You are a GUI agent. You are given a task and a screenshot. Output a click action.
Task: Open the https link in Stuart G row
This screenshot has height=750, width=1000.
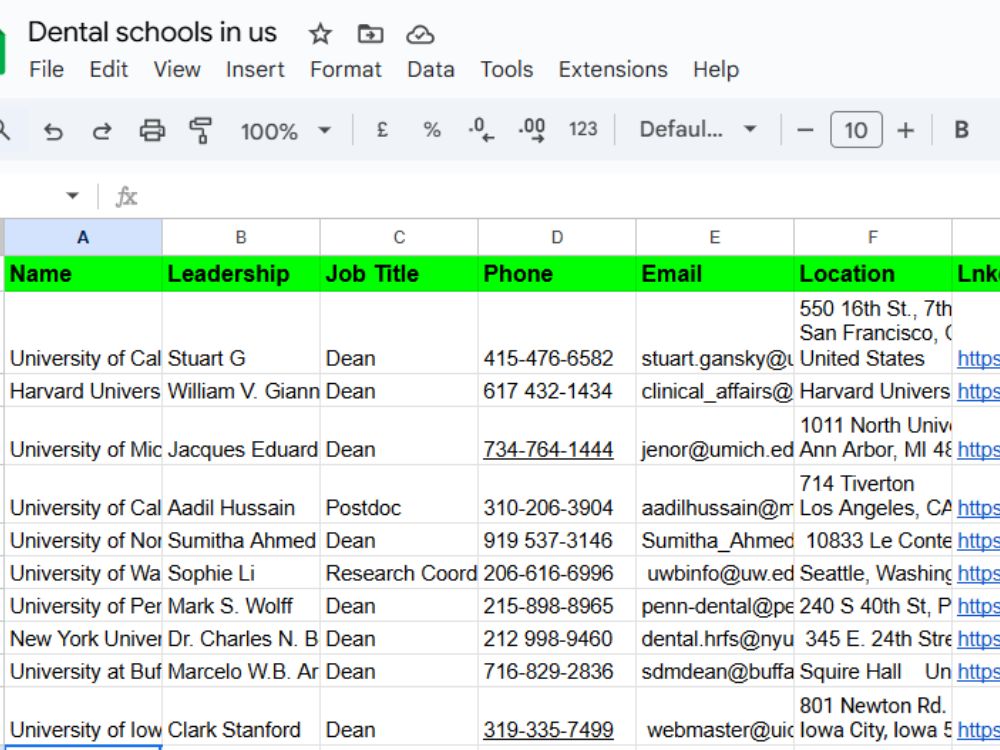pos(978,359)
